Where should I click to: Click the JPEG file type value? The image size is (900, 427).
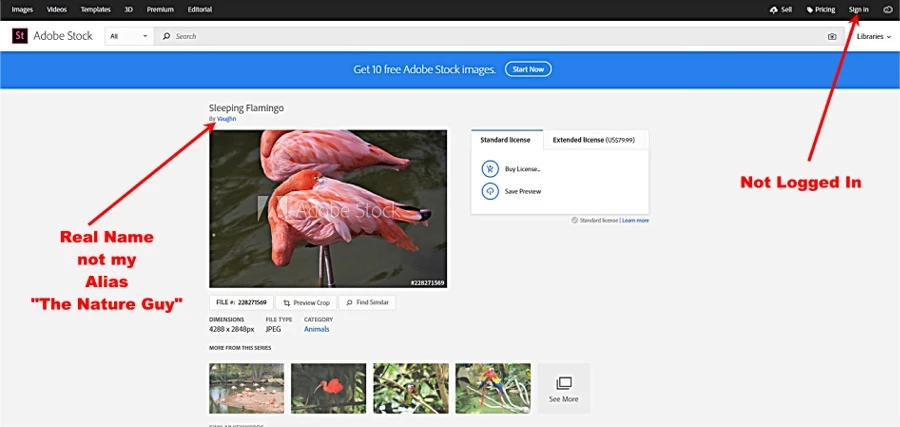tap(274, 329)
